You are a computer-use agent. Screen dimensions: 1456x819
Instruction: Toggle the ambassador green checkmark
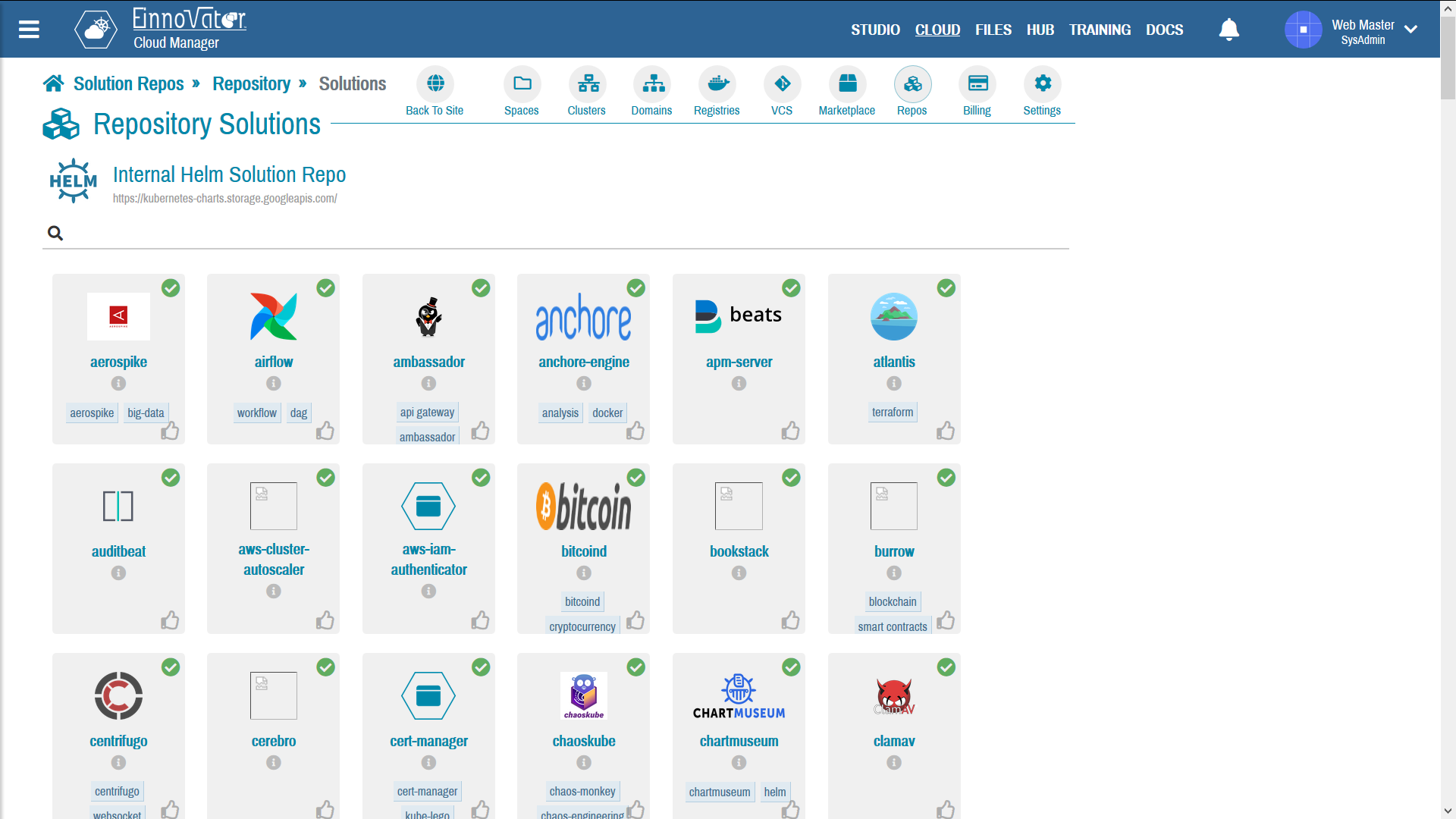tap(481, 288)
